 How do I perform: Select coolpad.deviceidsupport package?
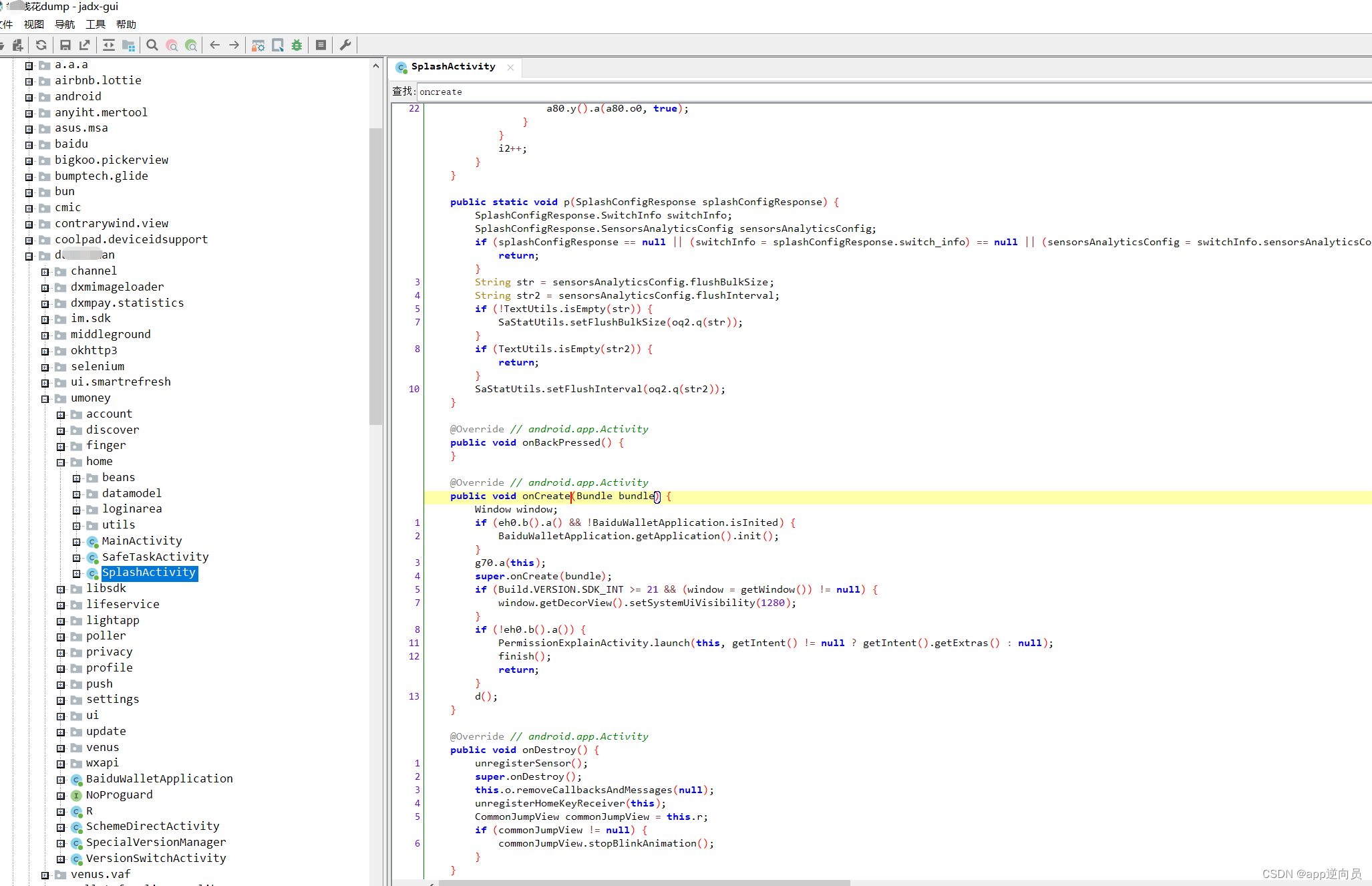131,239
